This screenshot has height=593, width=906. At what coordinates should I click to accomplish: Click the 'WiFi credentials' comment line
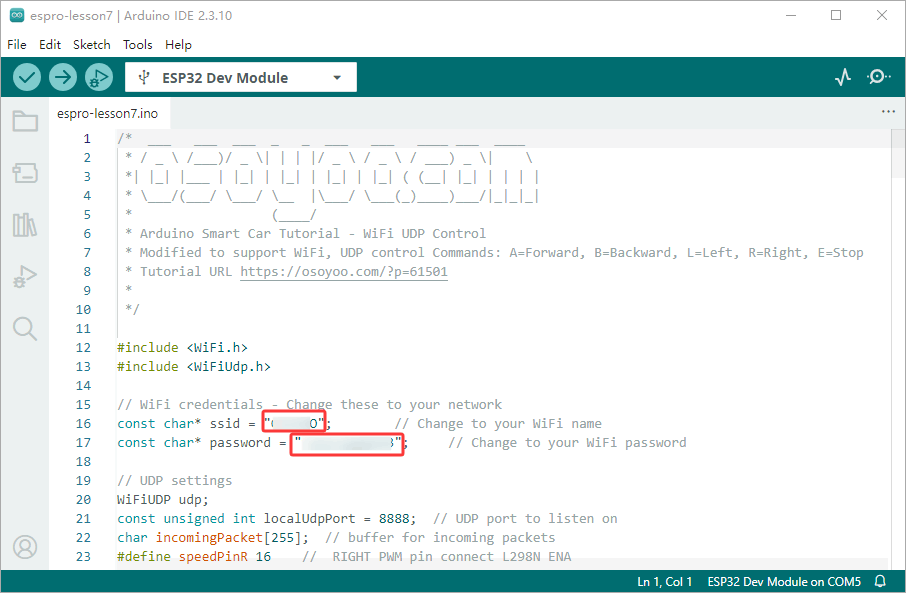[309, 405]
